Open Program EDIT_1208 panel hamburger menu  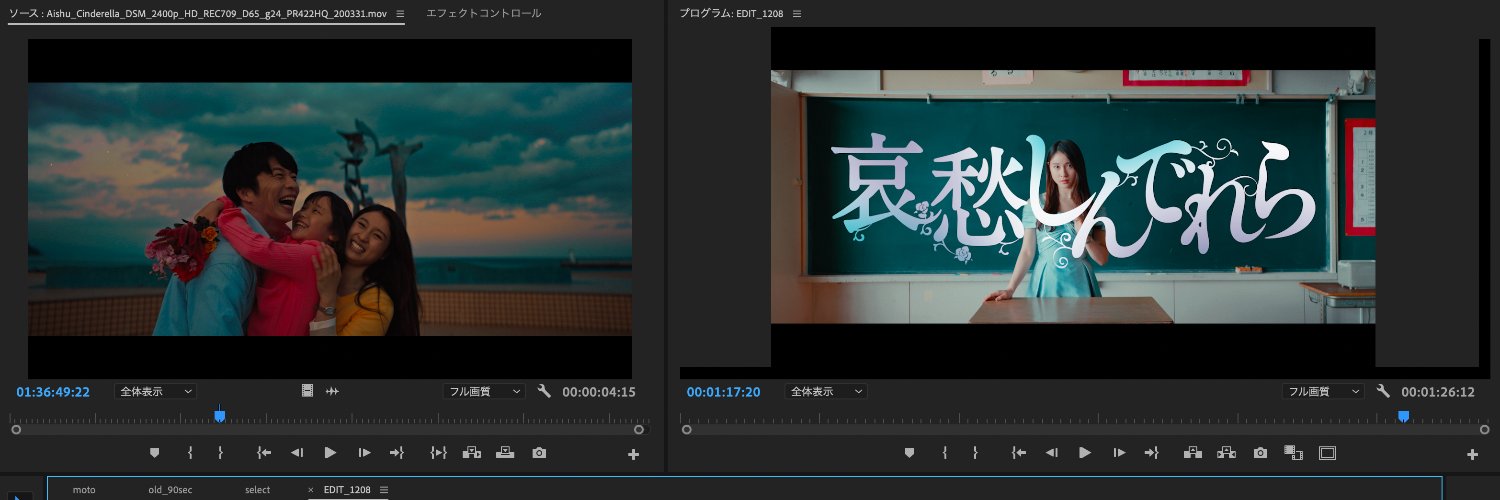coord(797,14)
